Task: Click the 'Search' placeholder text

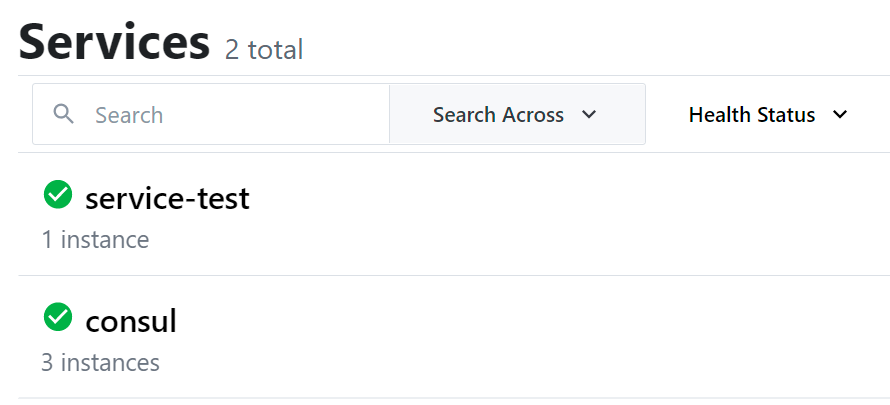Action: pos(129,115)
